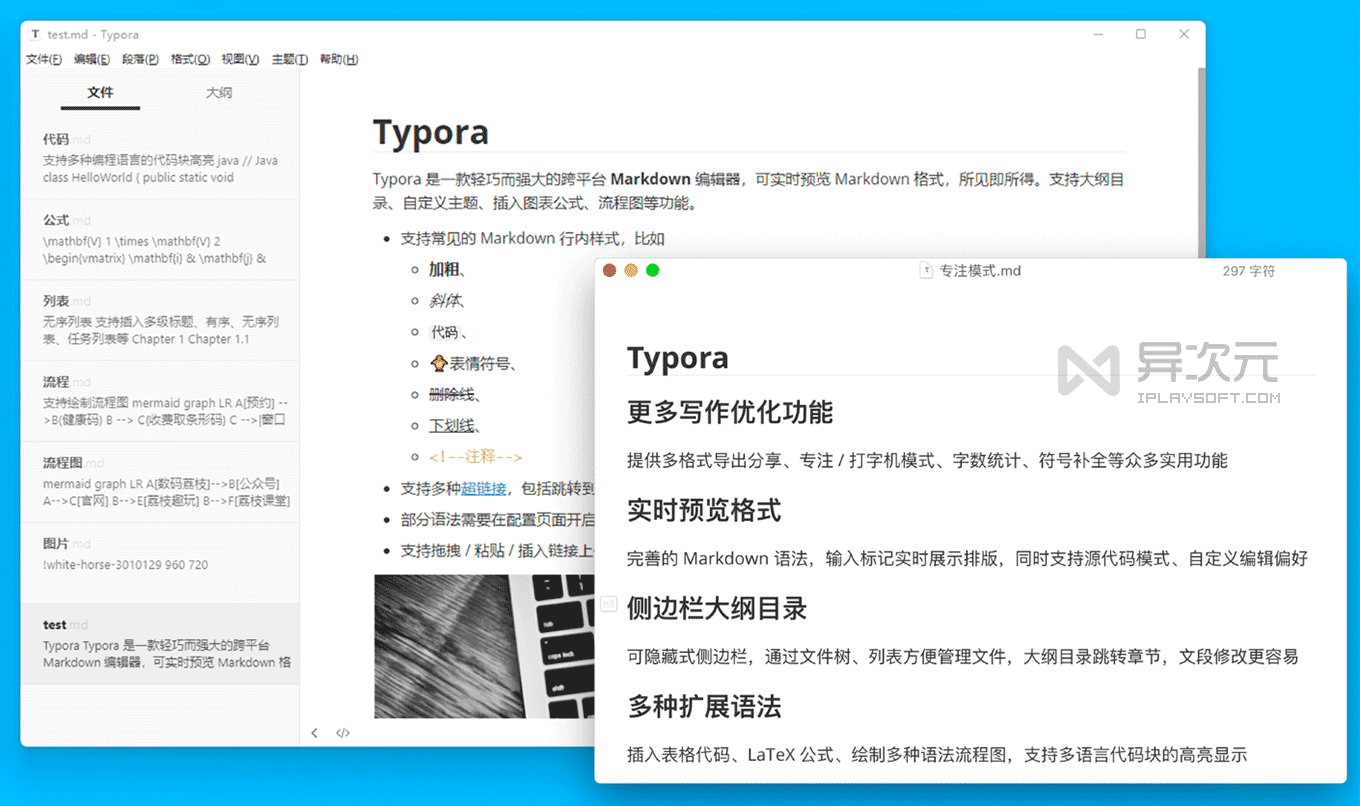Click the 297 字符 word count
The width and height of the screenshot is (1360, 806).
pos(1248,270)
